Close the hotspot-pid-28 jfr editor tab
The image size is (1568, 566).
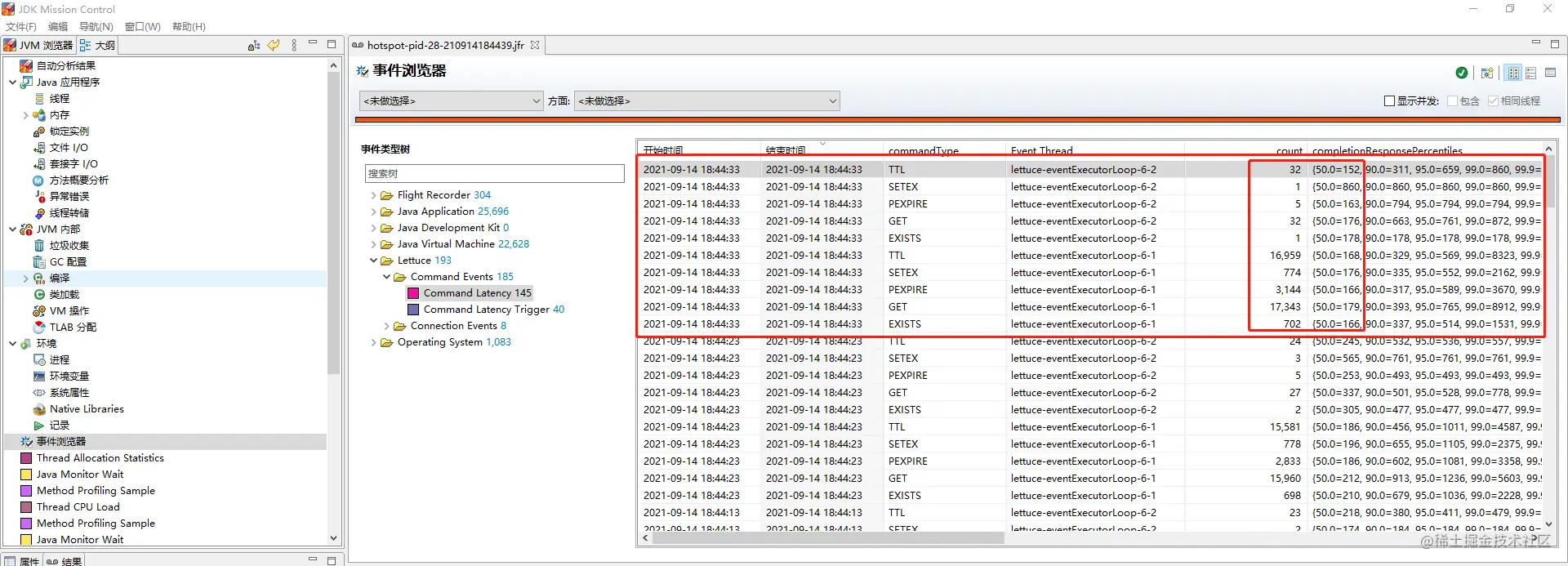pos(535,45)
